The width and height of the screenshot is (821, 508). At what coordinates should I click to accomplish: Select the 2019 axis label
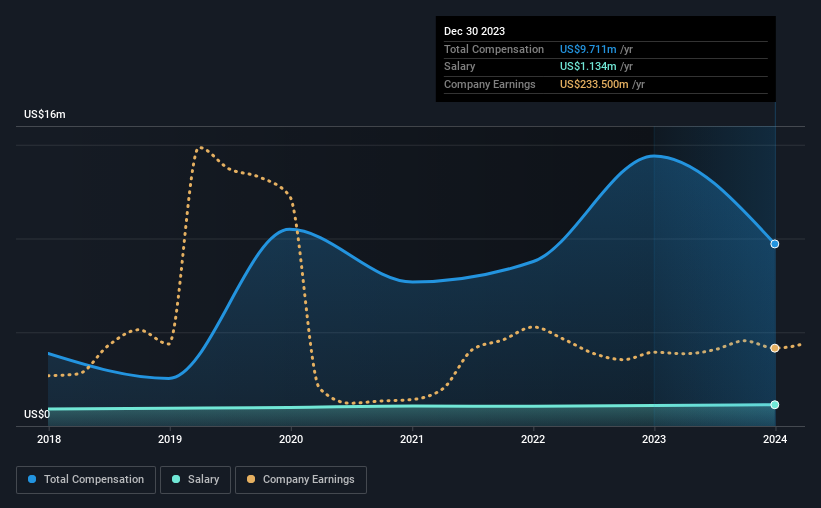(x=170, y=439)
